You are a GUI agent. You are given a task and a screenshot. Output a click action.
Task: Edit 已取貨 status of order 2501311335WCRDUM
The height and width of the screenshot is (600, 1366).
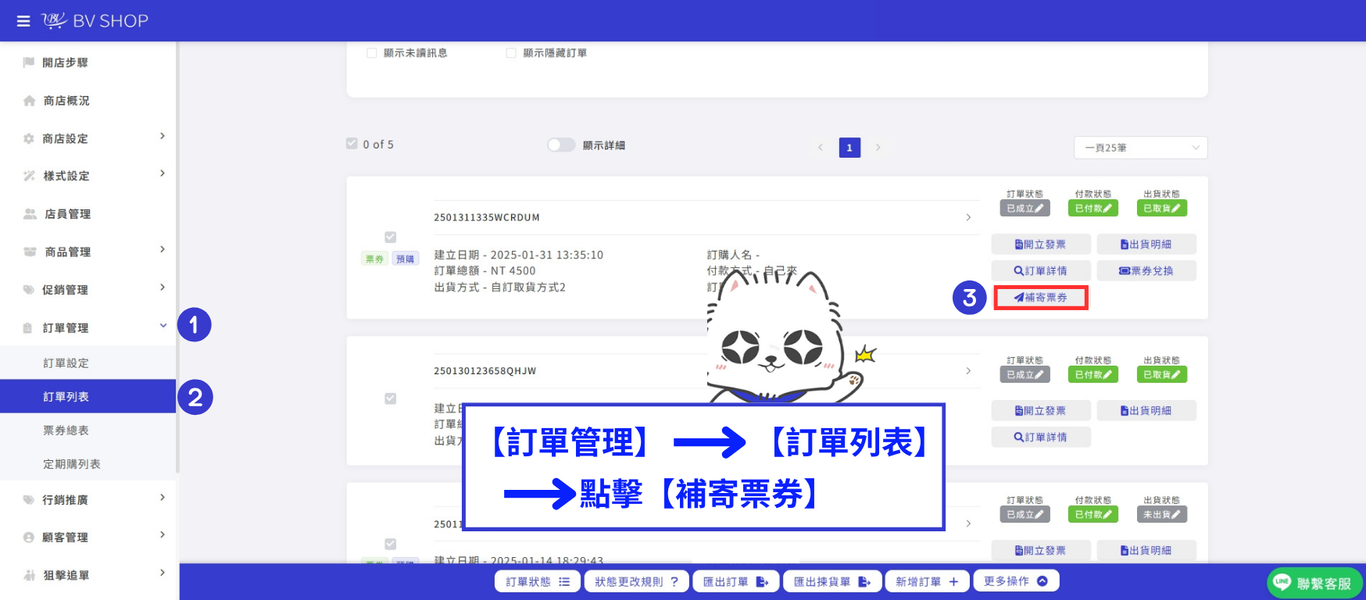1162,208
